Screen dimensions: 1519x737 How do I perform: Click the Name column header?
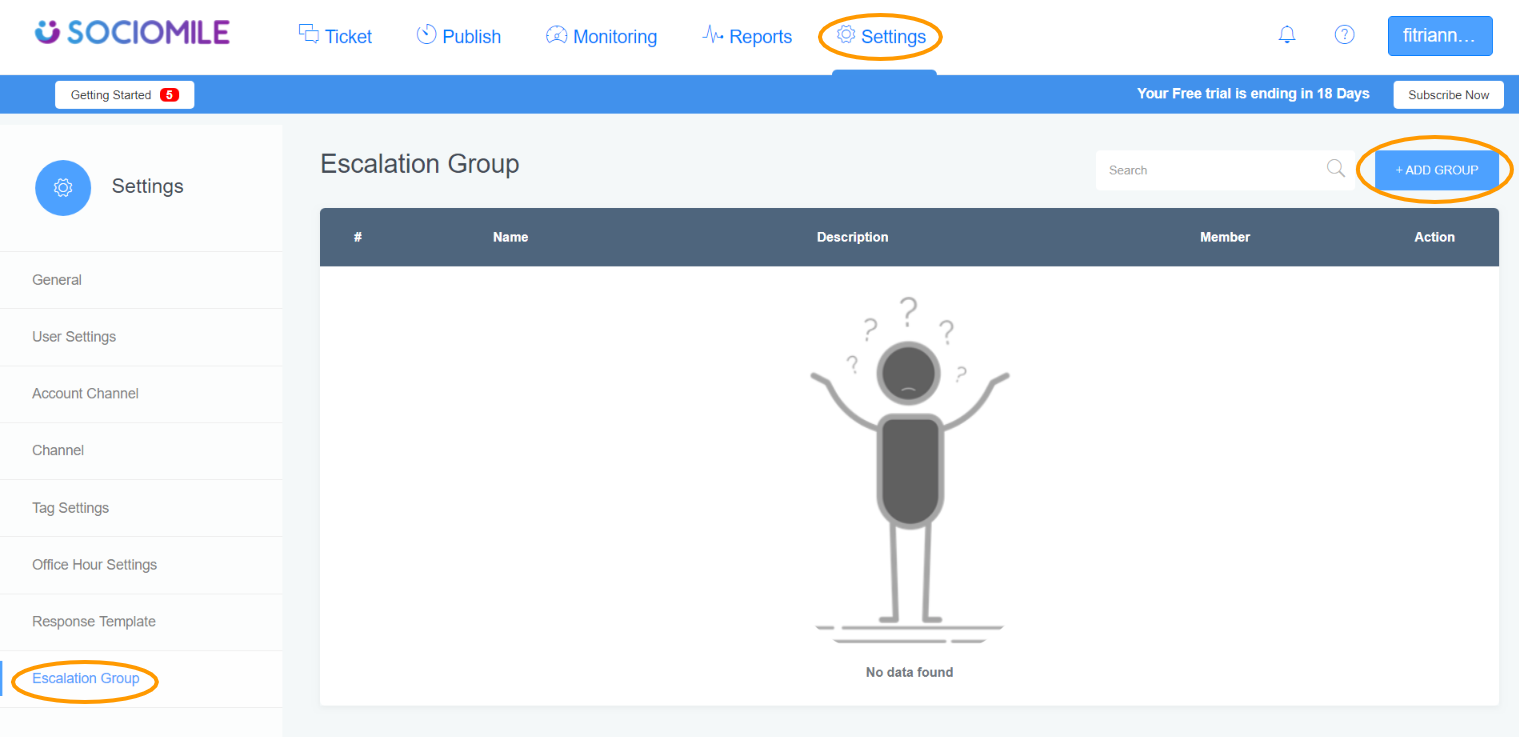point(510,237)
